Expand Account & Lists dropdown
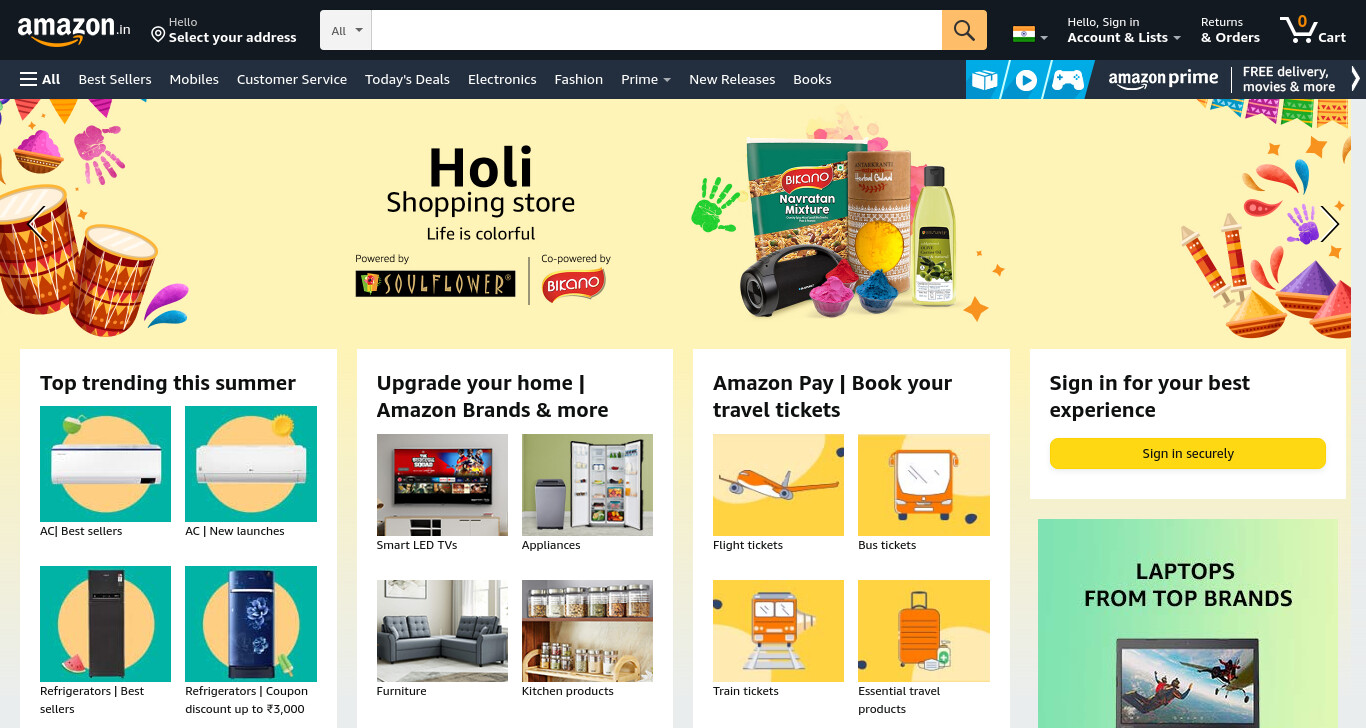The width and height of the screenshot is (1366, 728). tap(1124, 30)
